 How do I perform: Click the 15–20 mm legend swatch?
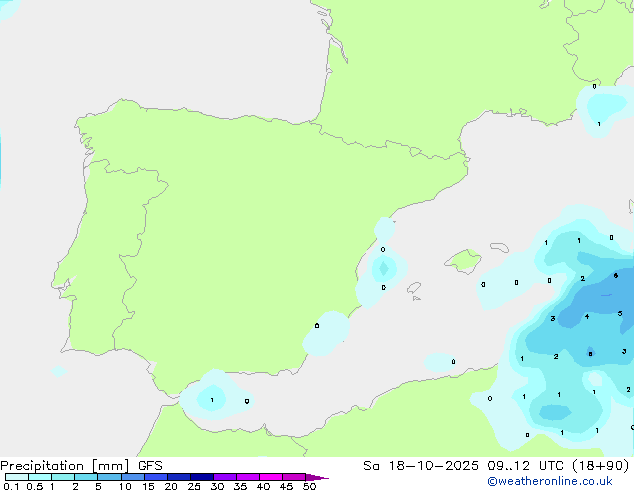click(156, 477)
